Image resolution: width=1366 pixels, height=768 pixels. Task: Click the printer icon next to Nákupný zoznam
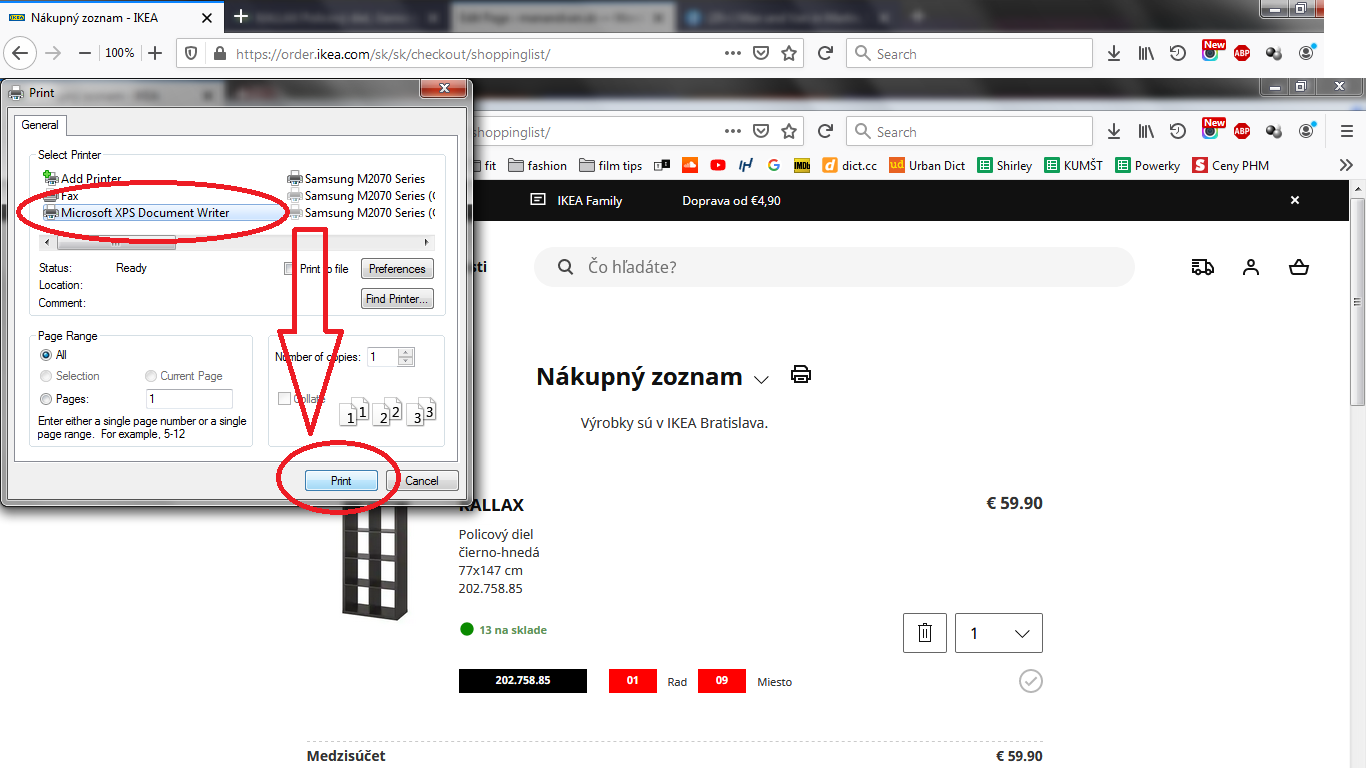coord(801,375)
